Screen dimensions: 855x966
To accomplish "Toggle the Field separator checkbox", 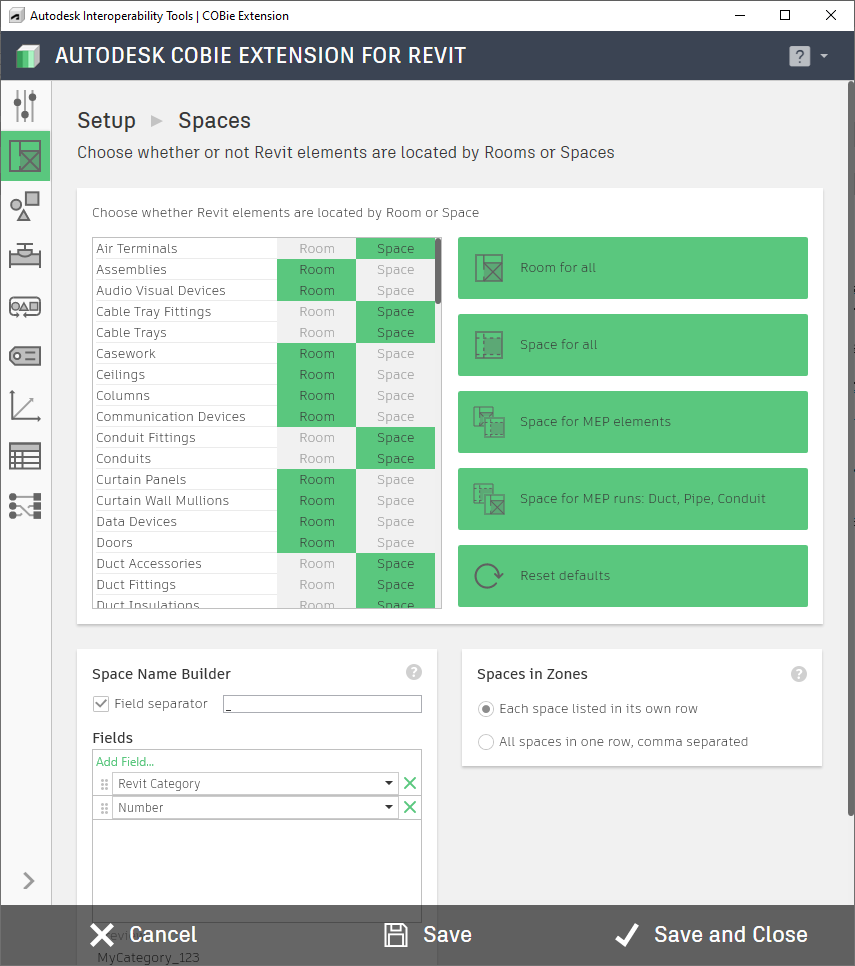I will (101, 704).
